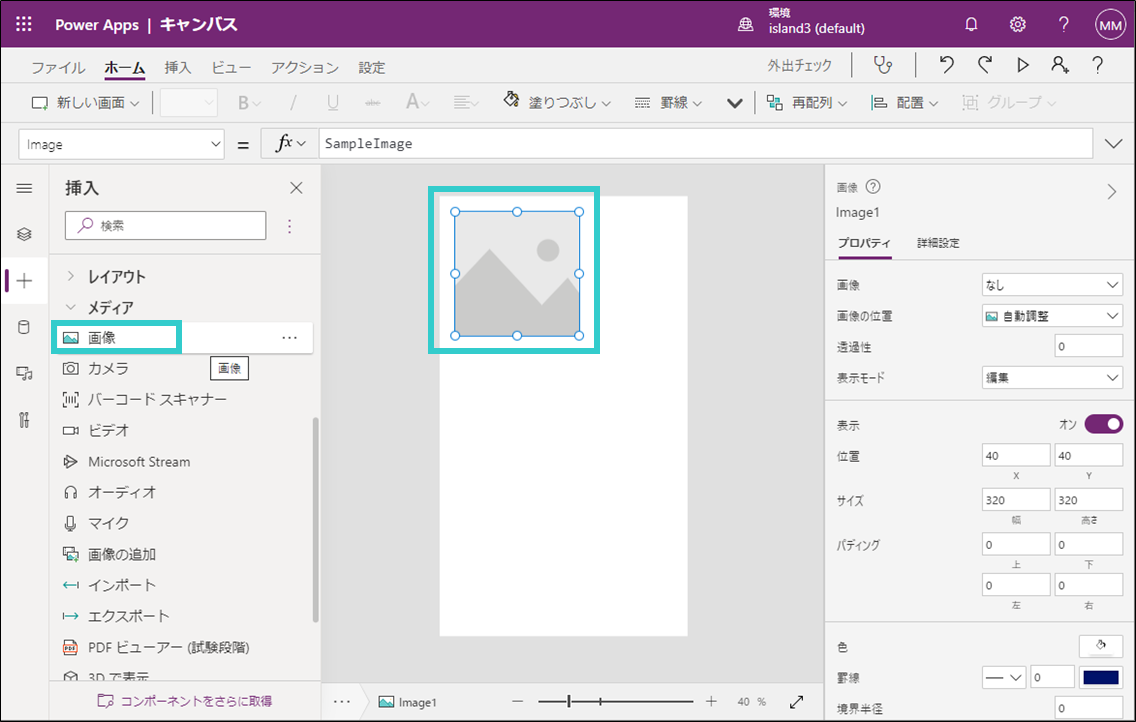Expand the formula bar chevron
The width and height of the screenshot is (1136, 722).
pos(1114,143)
